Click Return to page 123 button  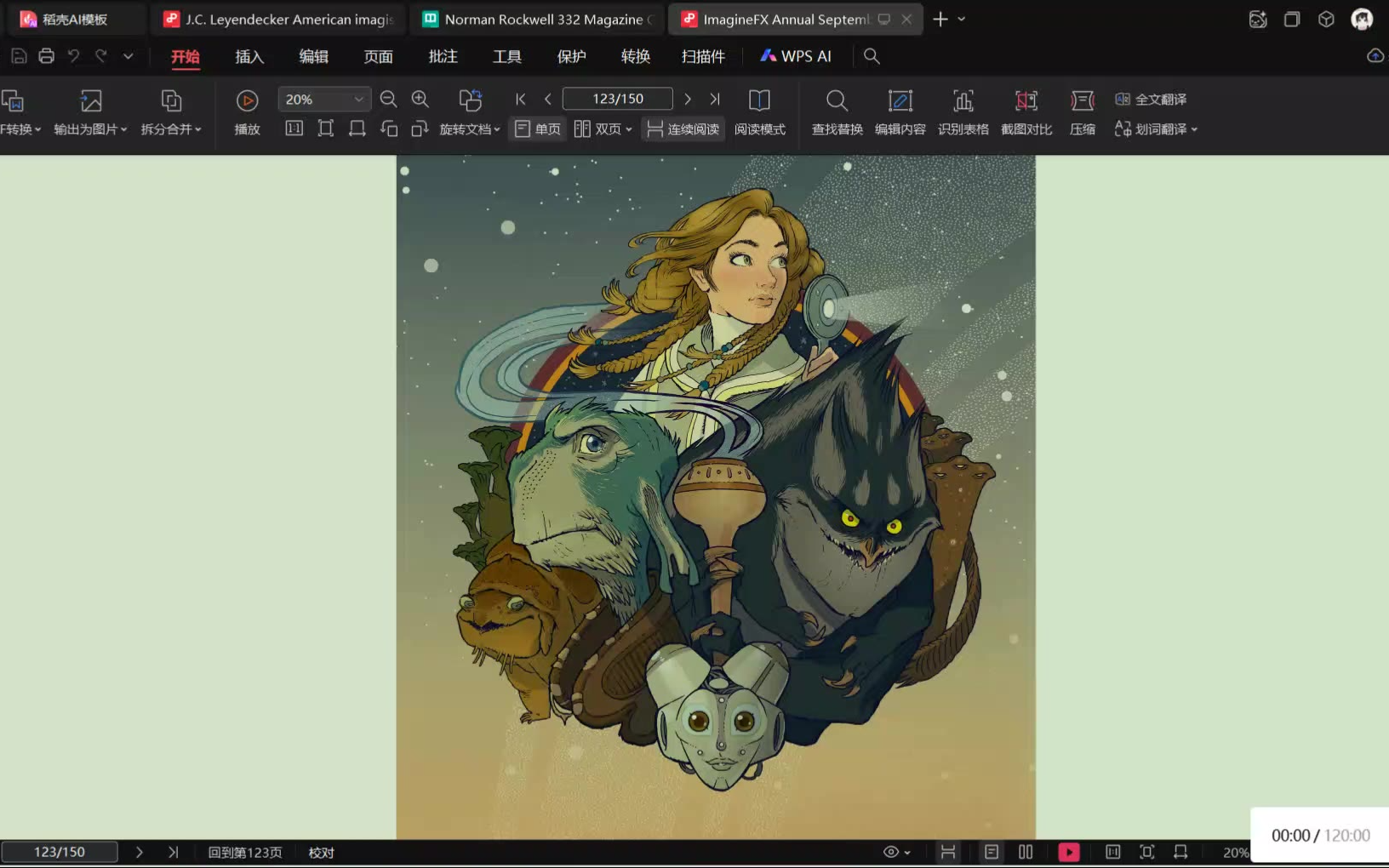(245, 852)
